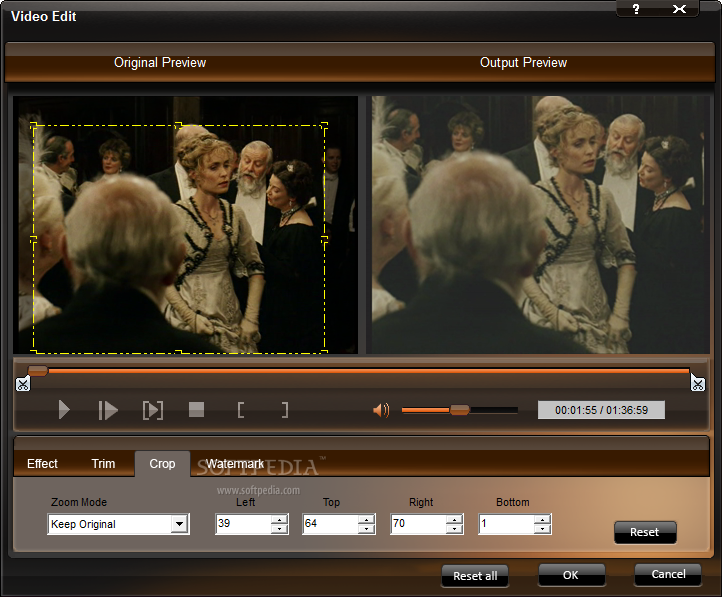Click the Reset button in Crop panel
Screen dimensions: 722x597
[645, 532]
